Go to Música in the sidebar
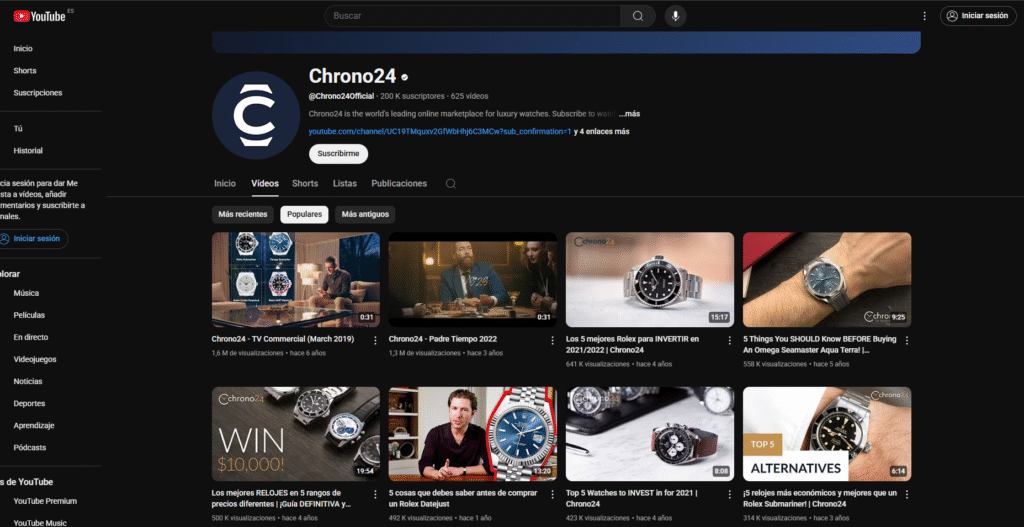This screenshot has width=1024, height=527. pyautogui.click(x=27, y=293)
